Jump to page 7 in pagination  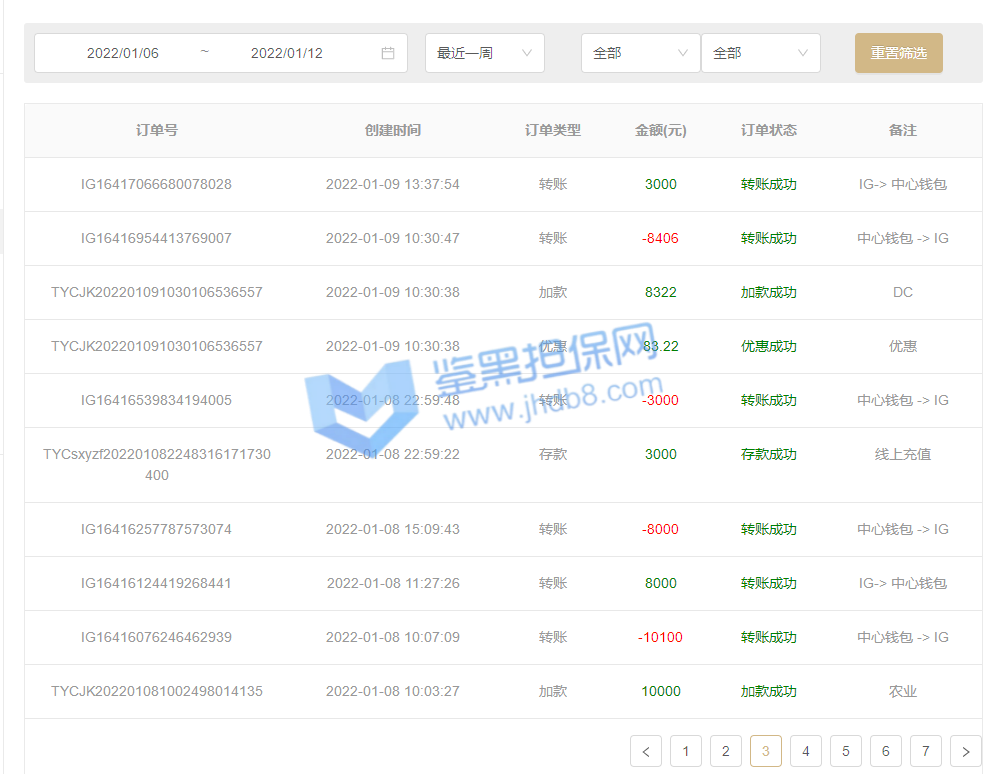pos(926,751)
